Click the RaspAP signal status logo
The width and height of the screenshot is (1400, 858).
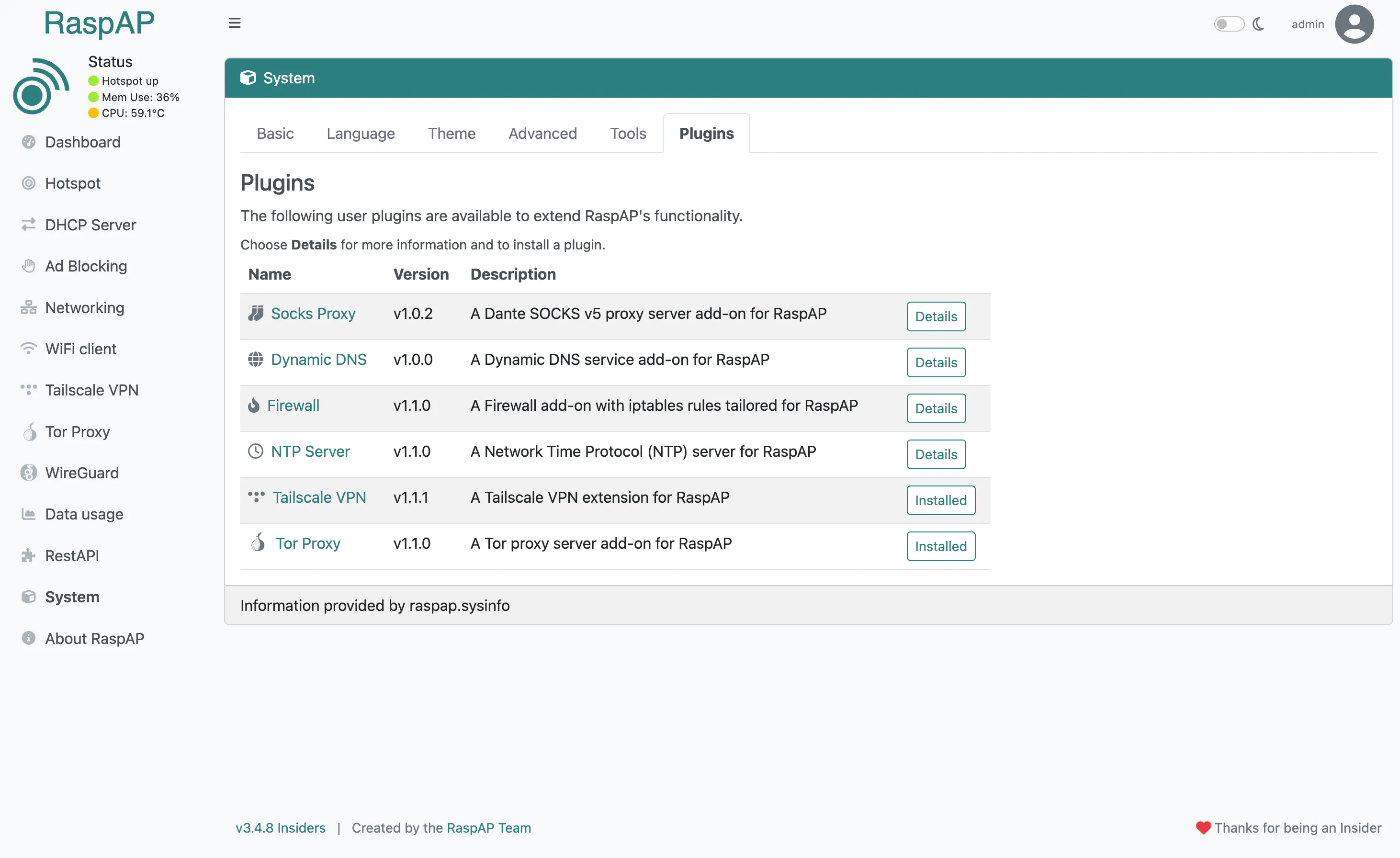click(41, 86)
